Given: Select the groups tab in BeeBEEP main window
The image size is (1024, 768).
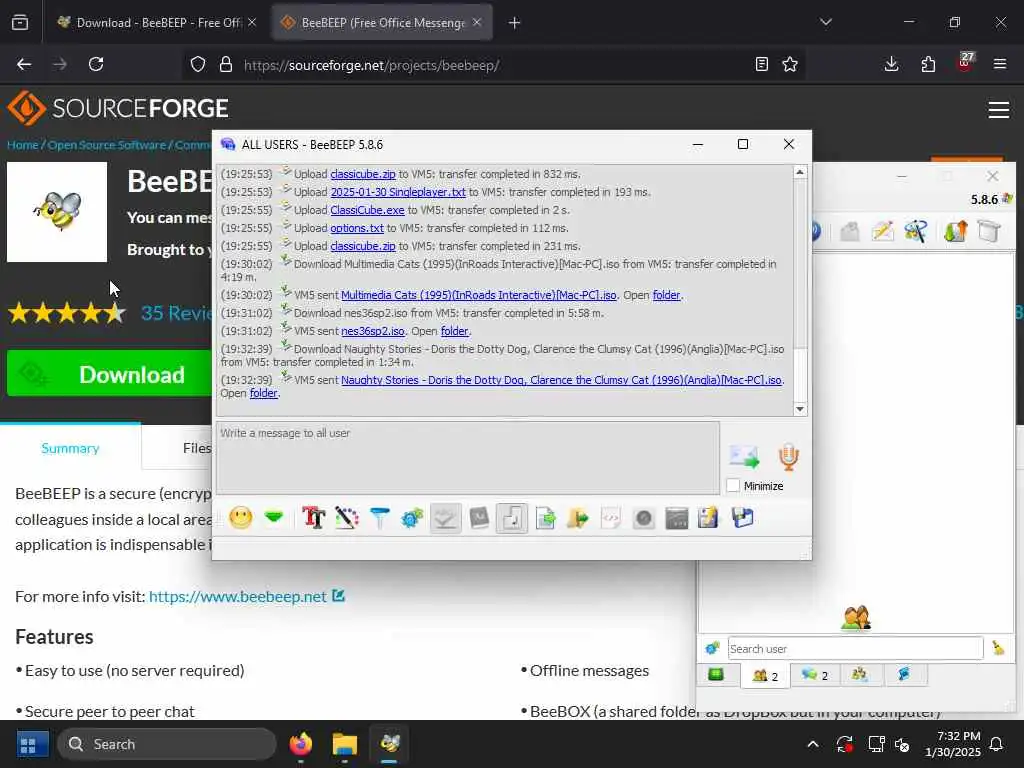Looking at the screenshot, I should (859, 675).
